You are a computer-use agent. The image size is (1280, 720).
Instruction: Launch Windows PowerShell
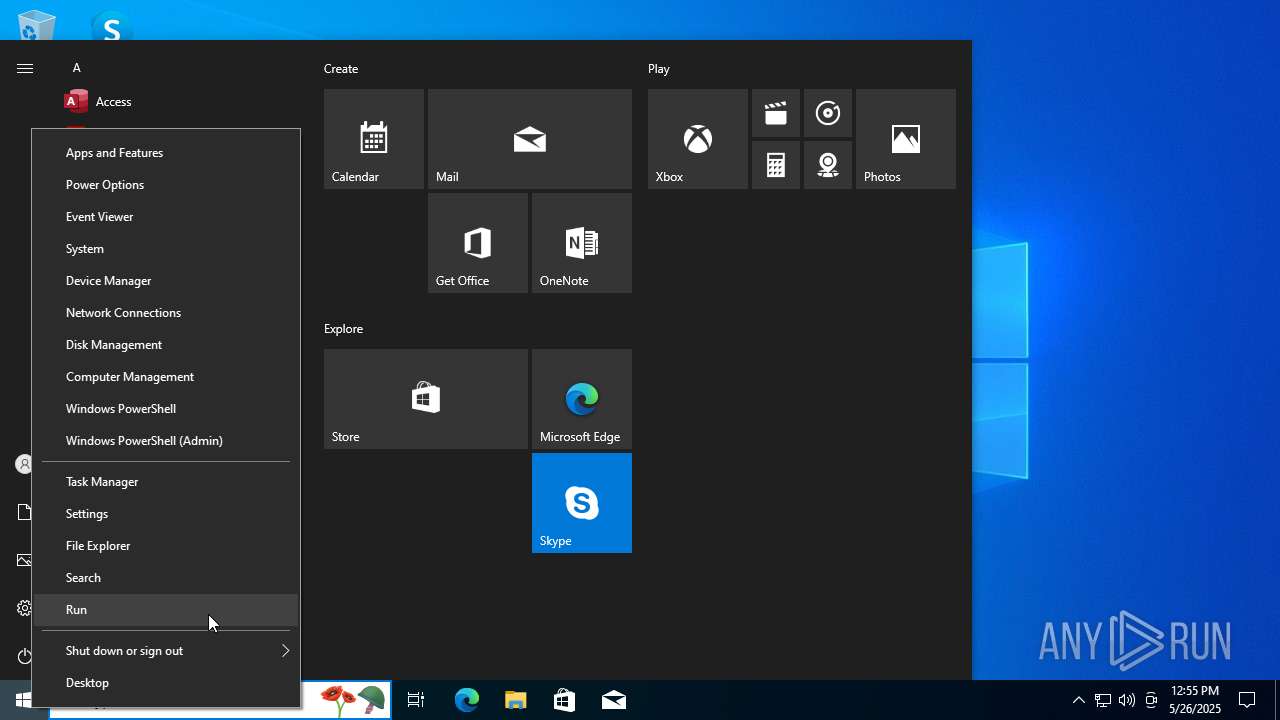[x=166, y=409]
